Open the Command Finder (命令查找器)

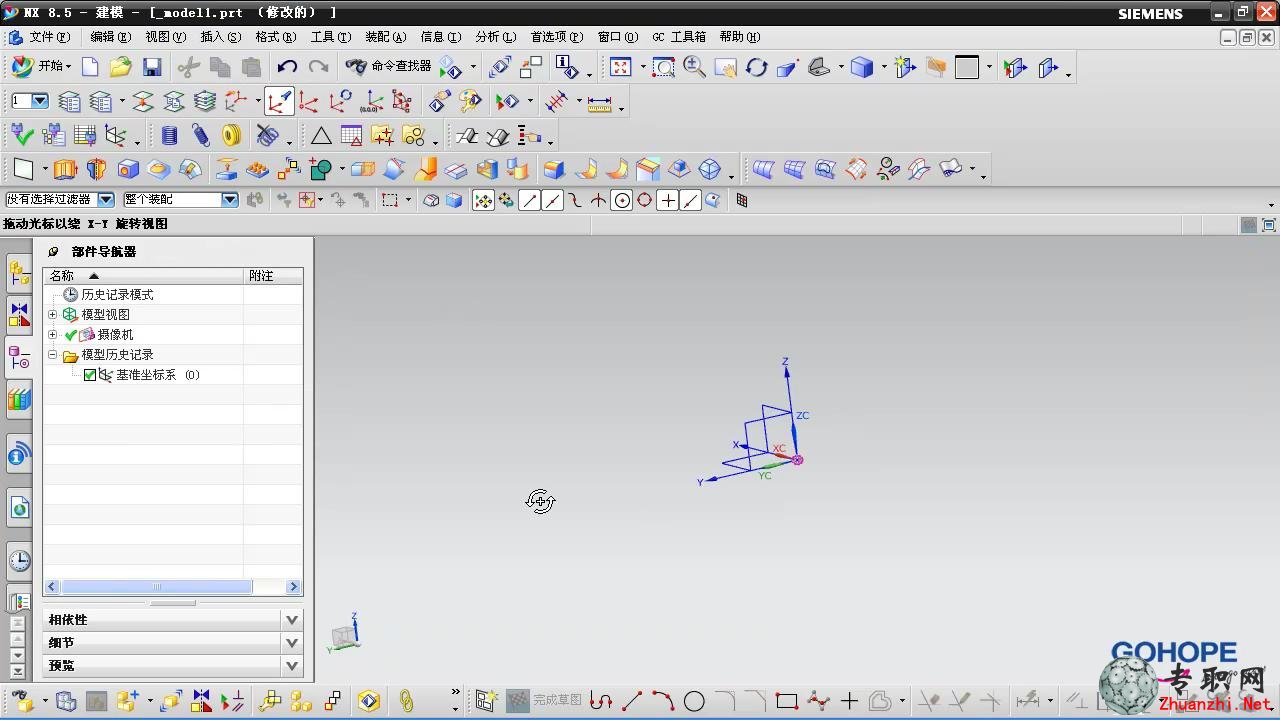pos(389,66)
